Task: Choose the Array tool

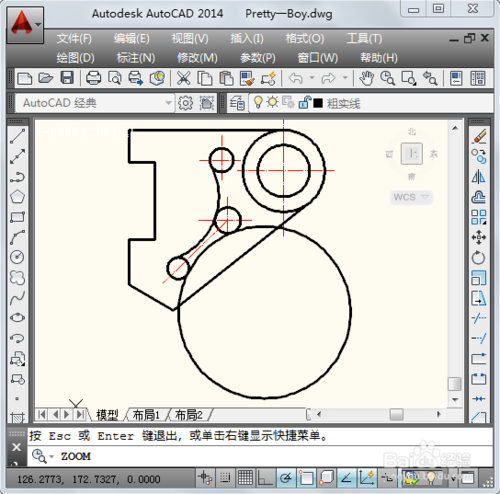Action: tap(479, 217)
